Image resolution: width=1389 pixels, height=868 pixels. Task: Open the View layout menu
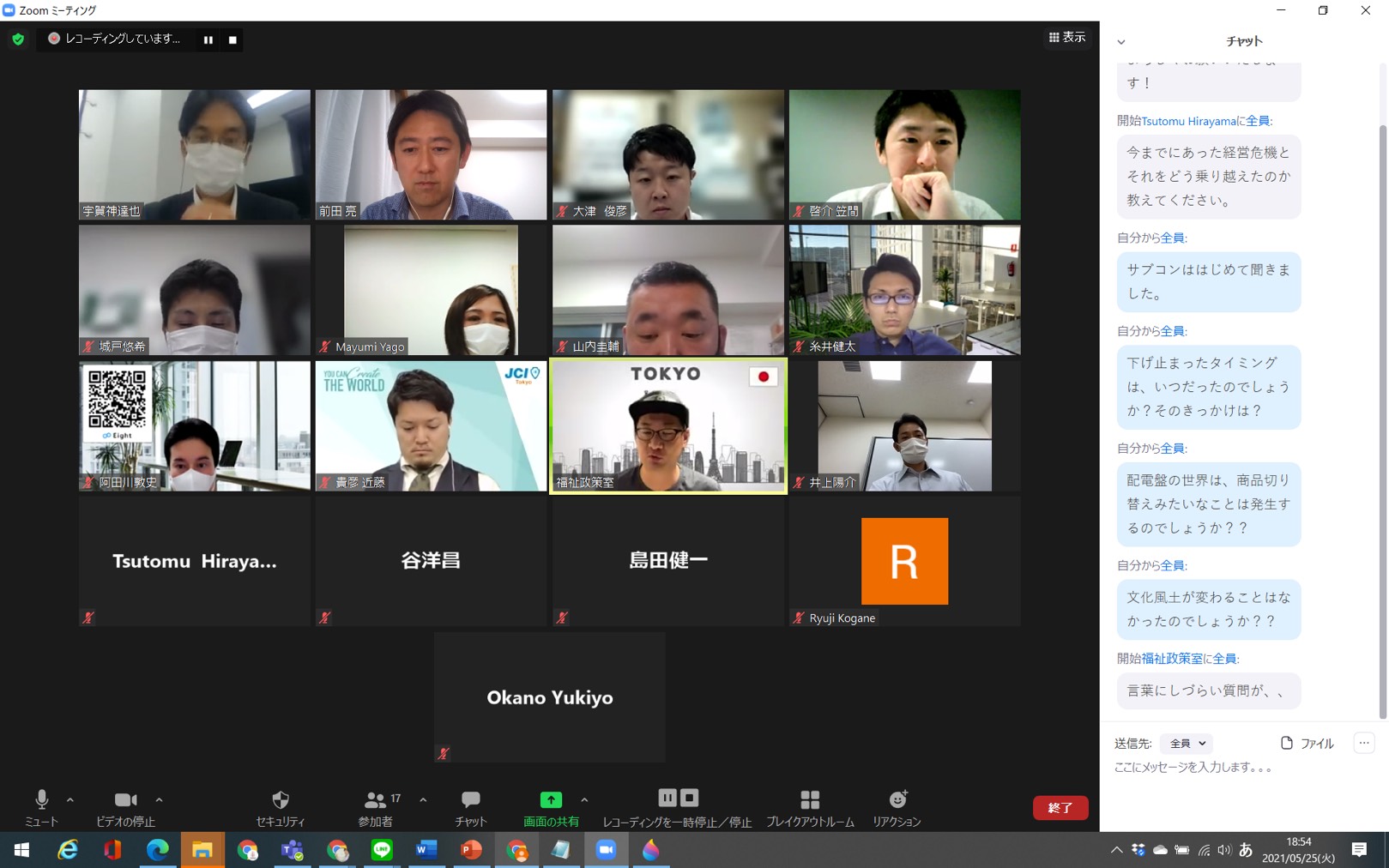coord(1066,38)
